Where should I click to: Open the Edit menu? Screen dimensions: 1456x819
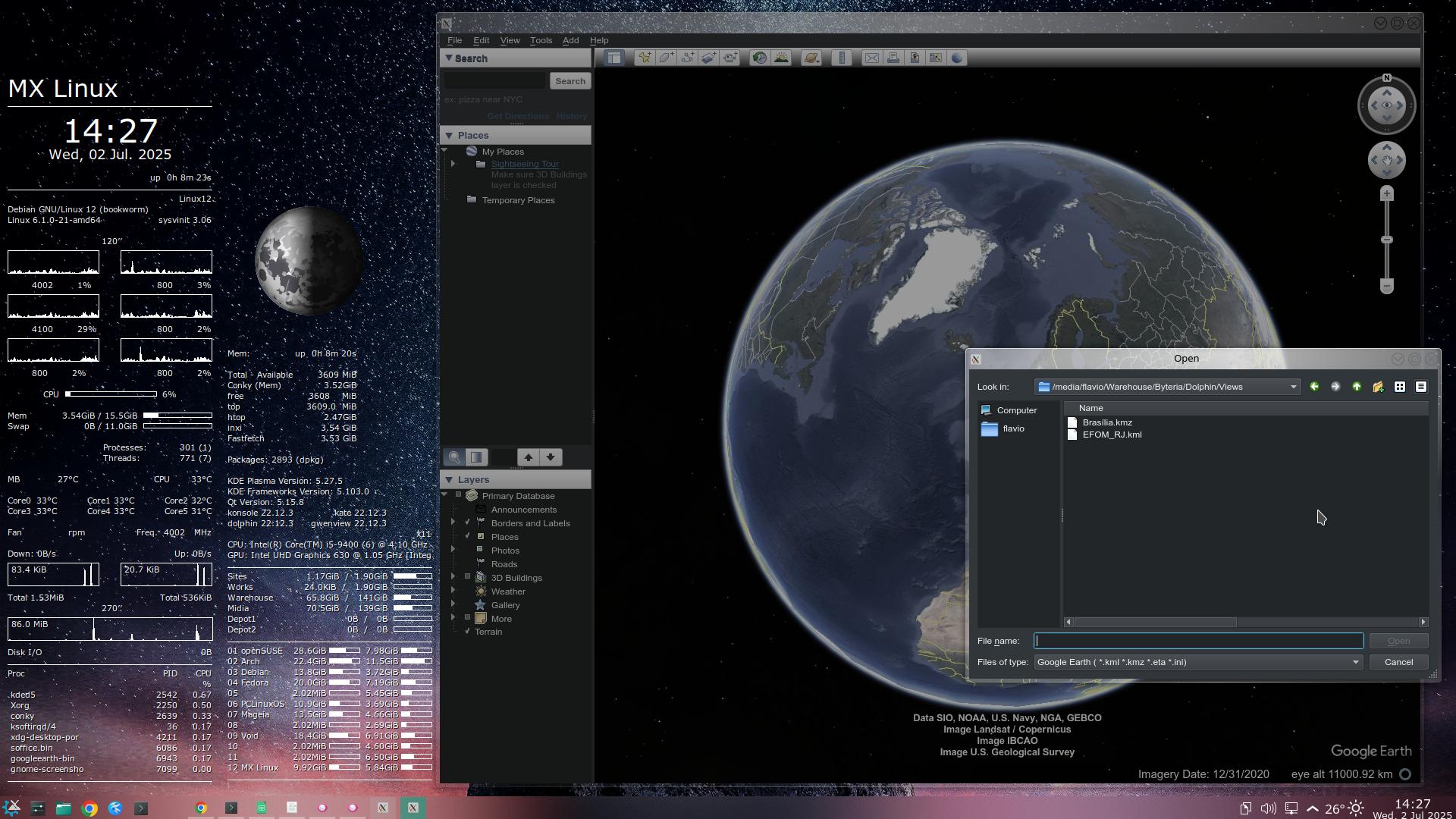pyautogui.click(x=482, y=40)
